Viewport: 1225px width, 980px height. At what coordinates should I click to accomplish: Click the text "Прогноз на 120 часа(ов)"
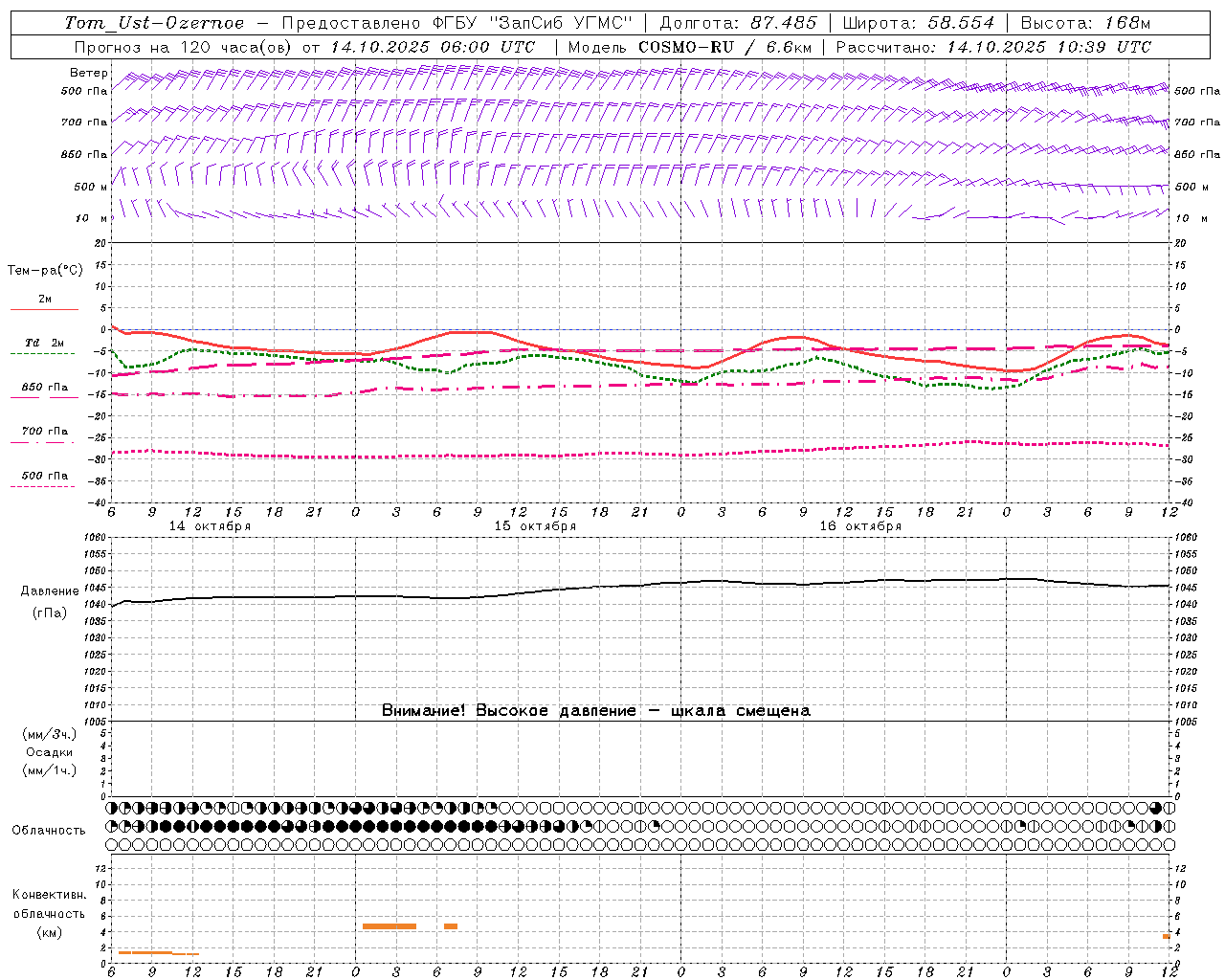(184, 47)
